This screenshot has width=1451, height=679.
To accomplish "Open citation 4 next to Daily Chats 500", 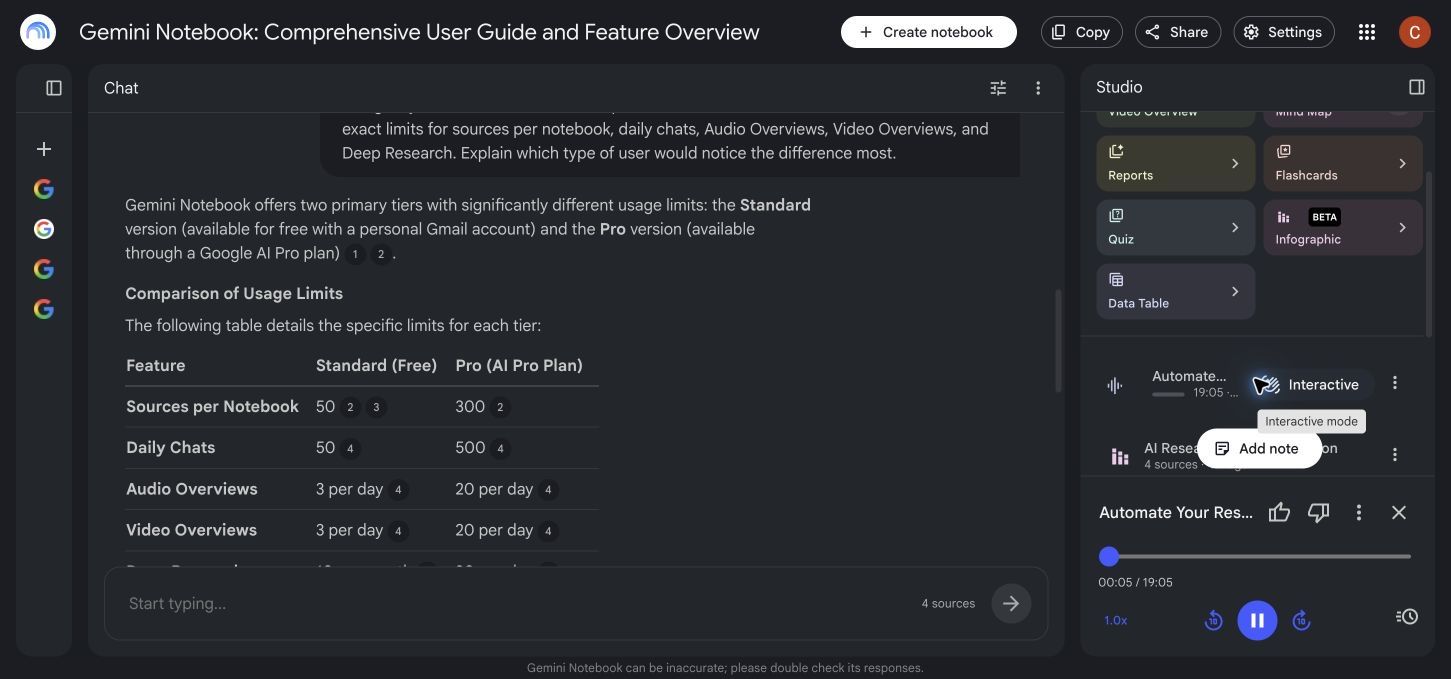I will pyautogui.click(x=501, y=448).
